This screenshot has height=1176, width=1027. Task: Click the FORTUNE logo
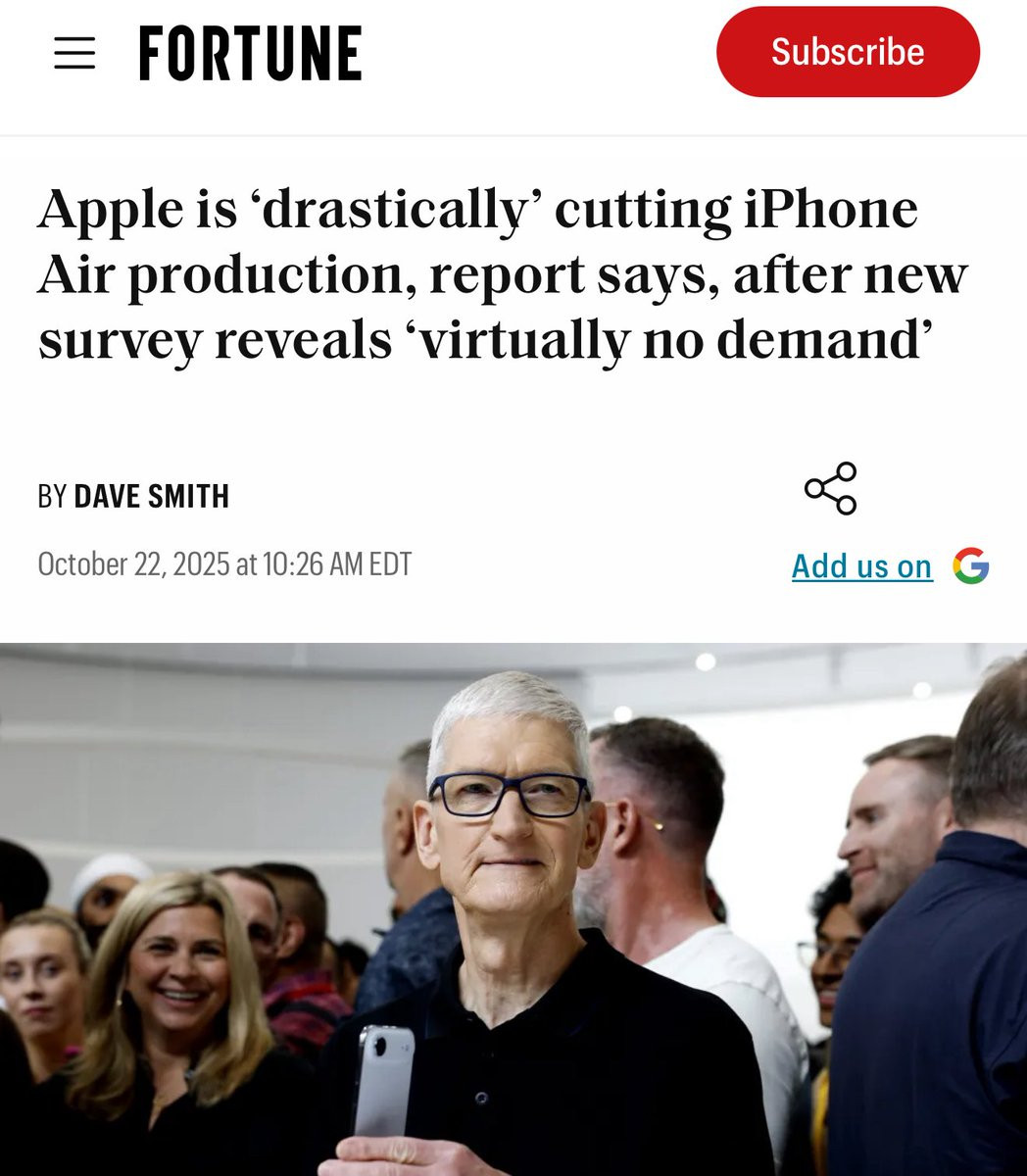(x=250, y=53)
